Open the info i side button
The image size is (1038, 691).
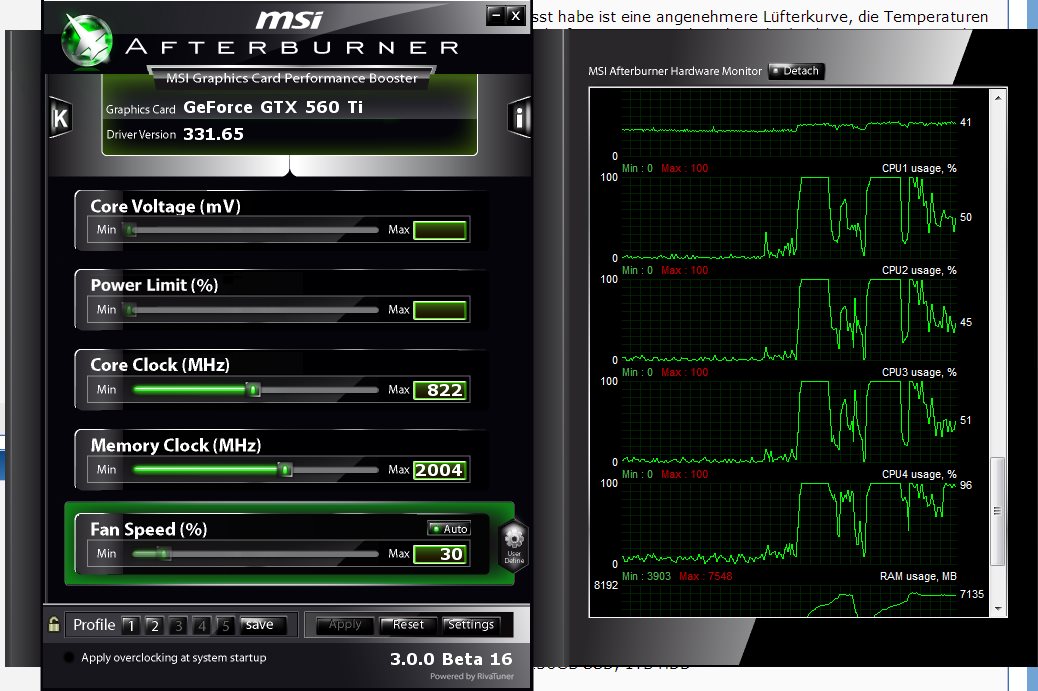coord(520,118)
